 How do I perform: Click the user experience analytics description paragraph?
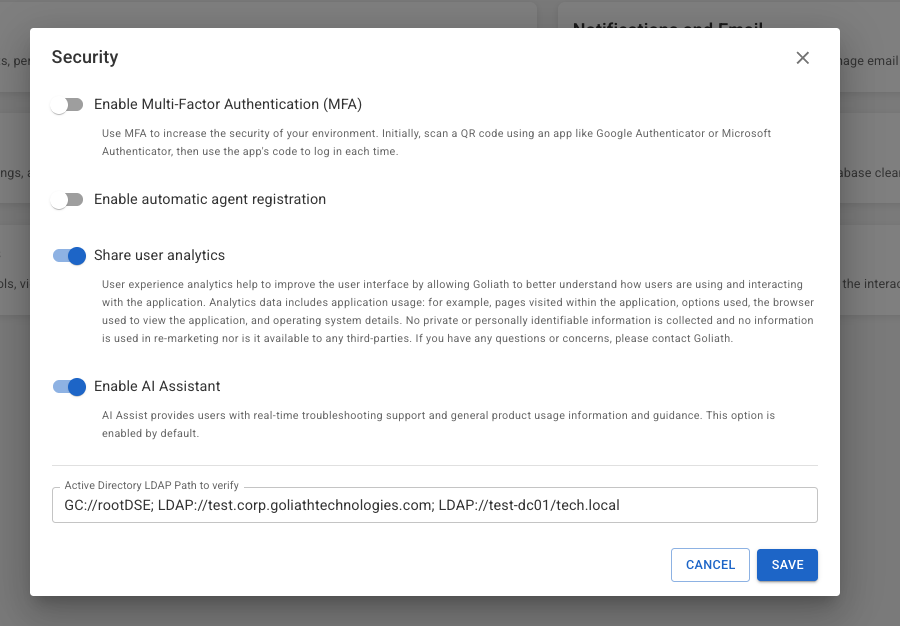[457, 312]
